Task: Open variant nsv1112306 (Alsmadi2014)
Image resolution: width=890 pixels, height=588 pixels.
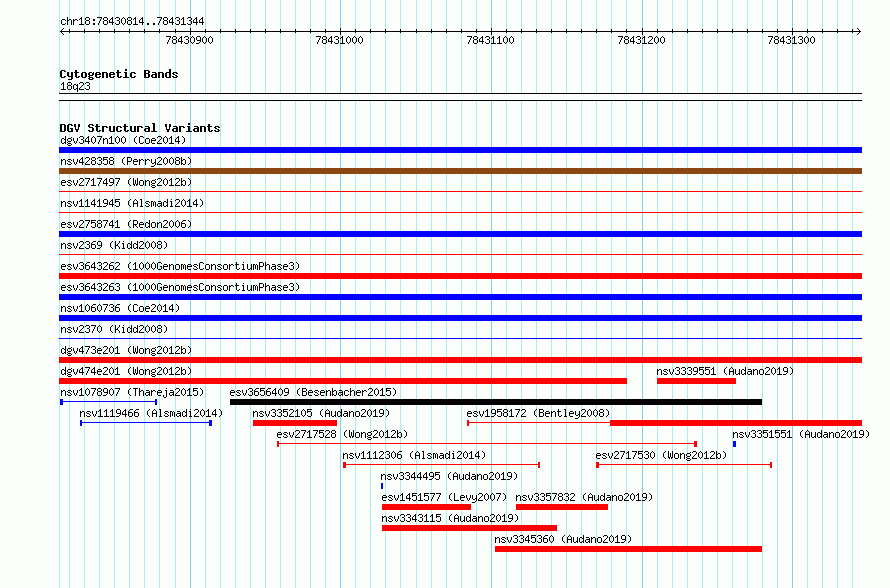Action: 414,455
